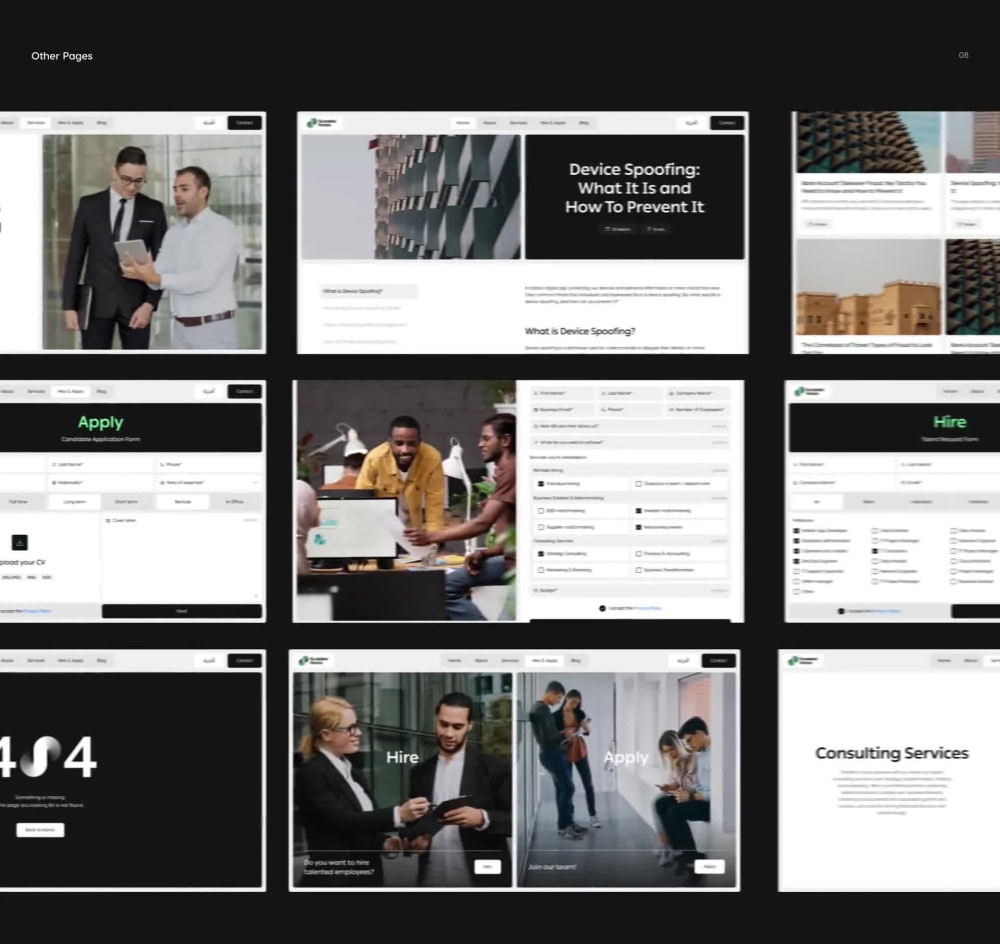Select Home in Device Spoofing page navbar
Screen dimensions: 1000x944
(463, 122)
